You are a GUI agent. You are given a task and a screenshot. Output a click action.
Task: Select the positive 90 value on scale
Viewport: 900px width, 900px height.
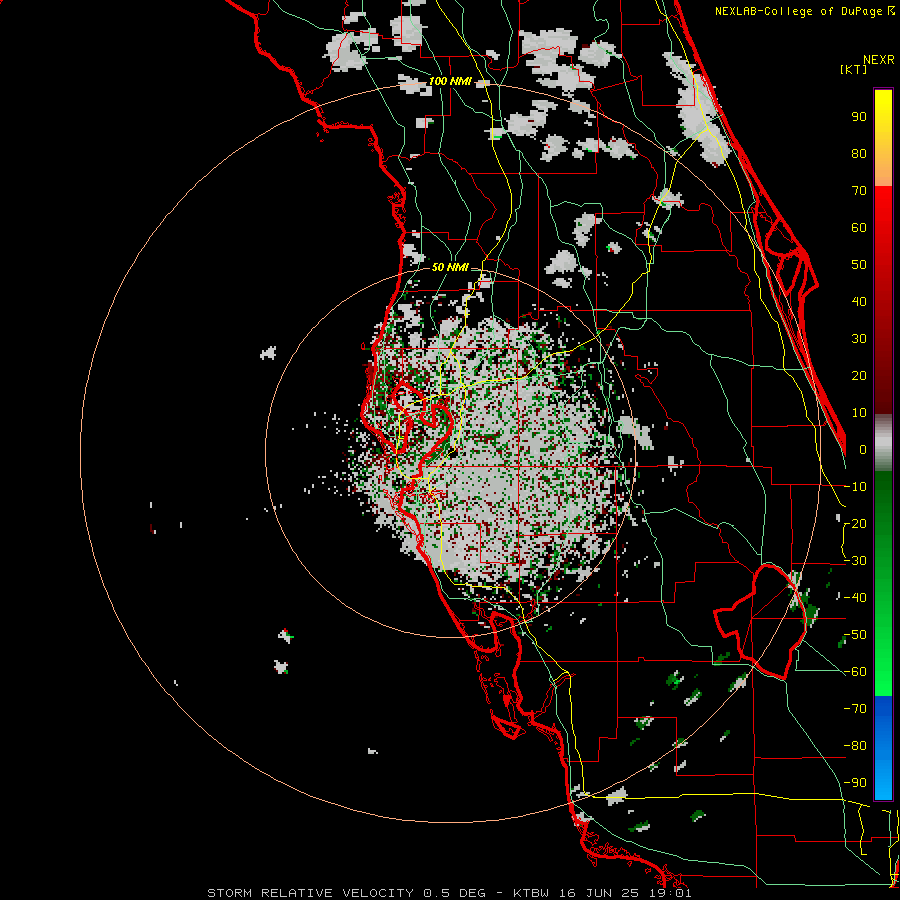tap(859, 117)
